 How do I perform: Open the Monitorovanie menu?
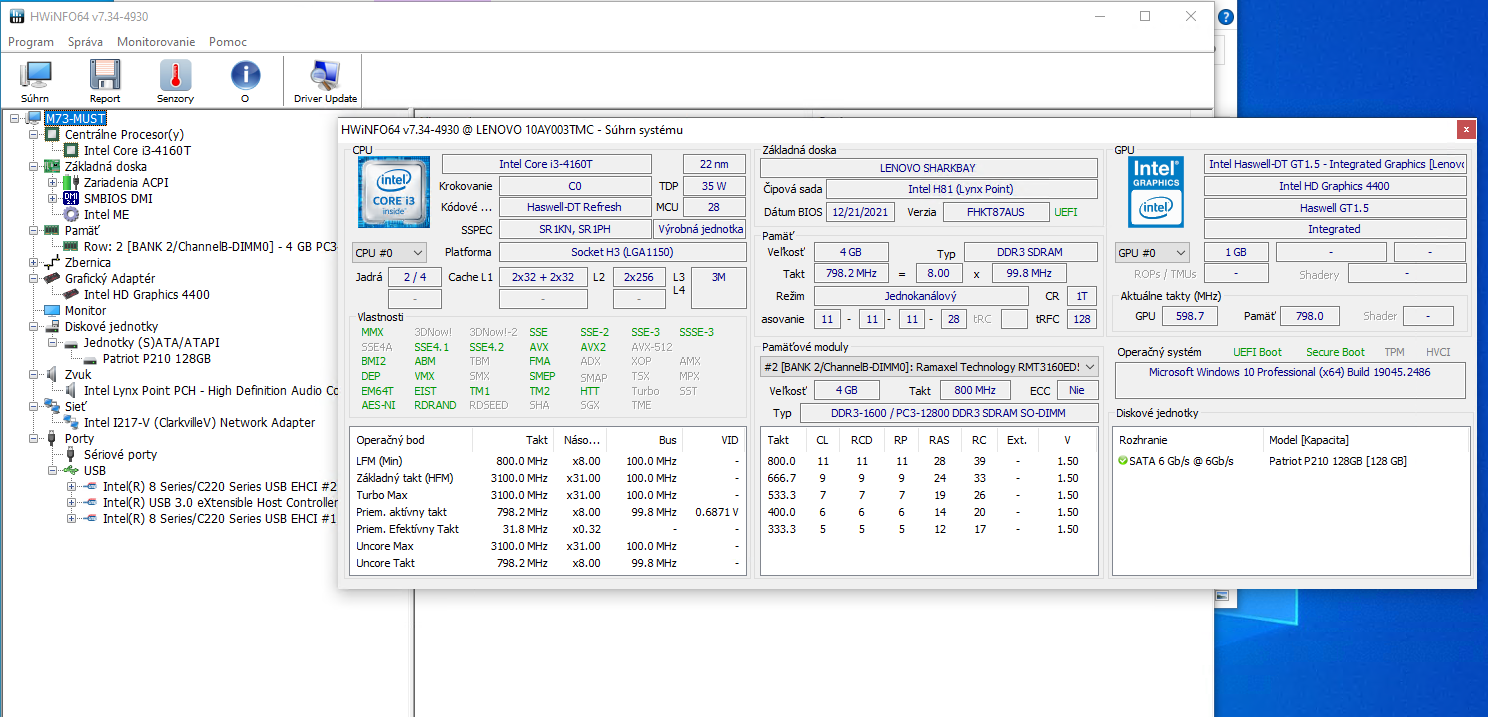[156, 42]
